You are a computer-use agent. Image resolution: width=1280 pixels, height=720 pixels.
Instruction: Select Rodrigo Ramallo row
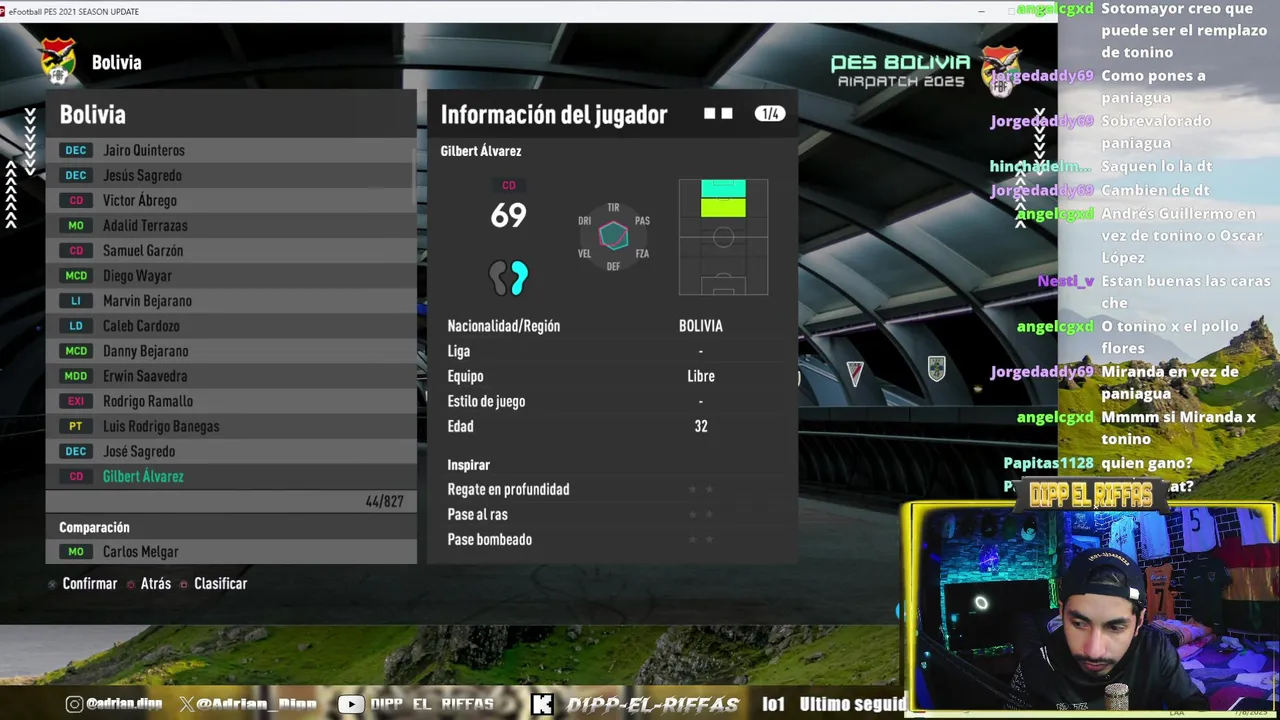tap(229, 401)
